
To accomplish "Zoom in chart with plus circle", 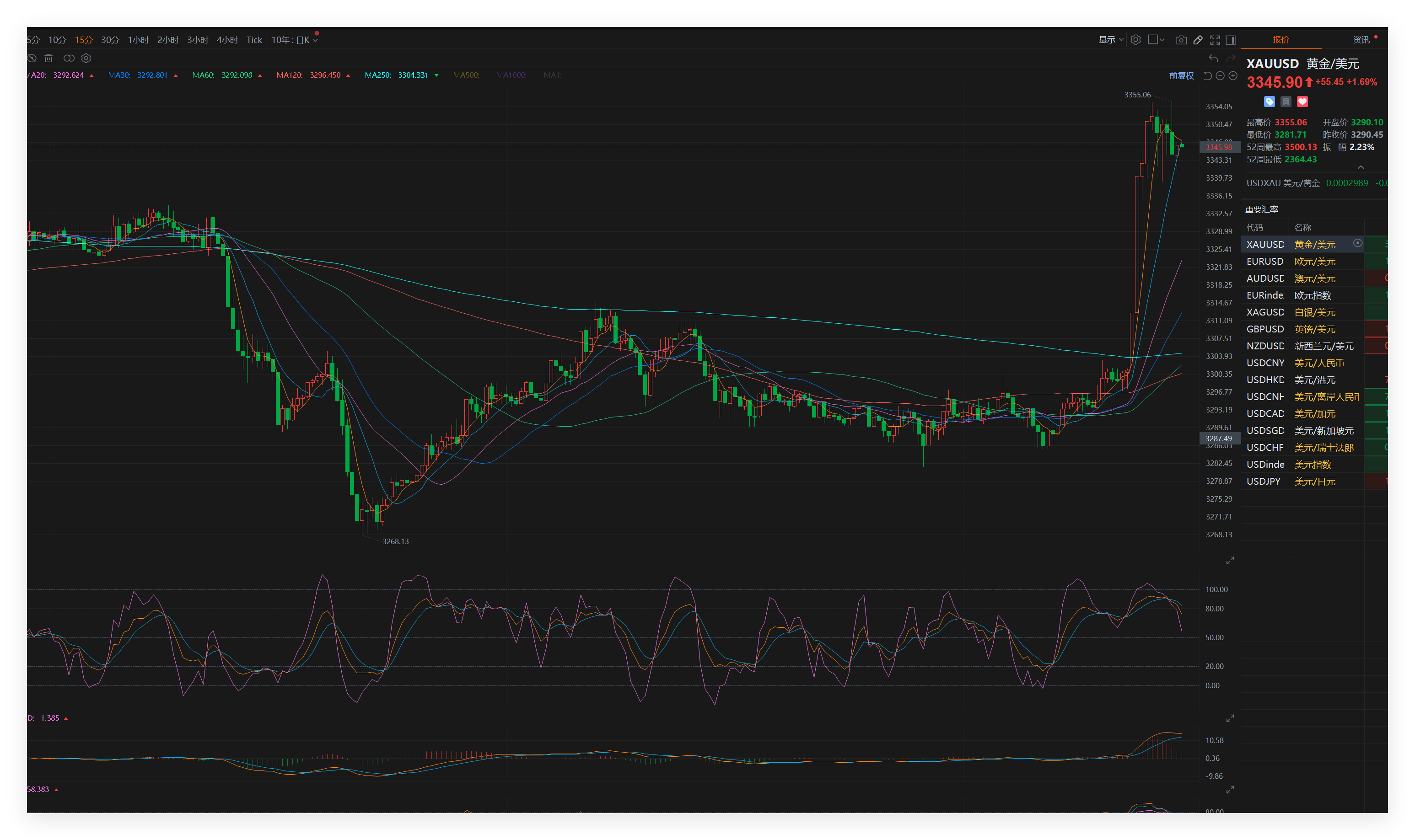I will coord(1232,76).
